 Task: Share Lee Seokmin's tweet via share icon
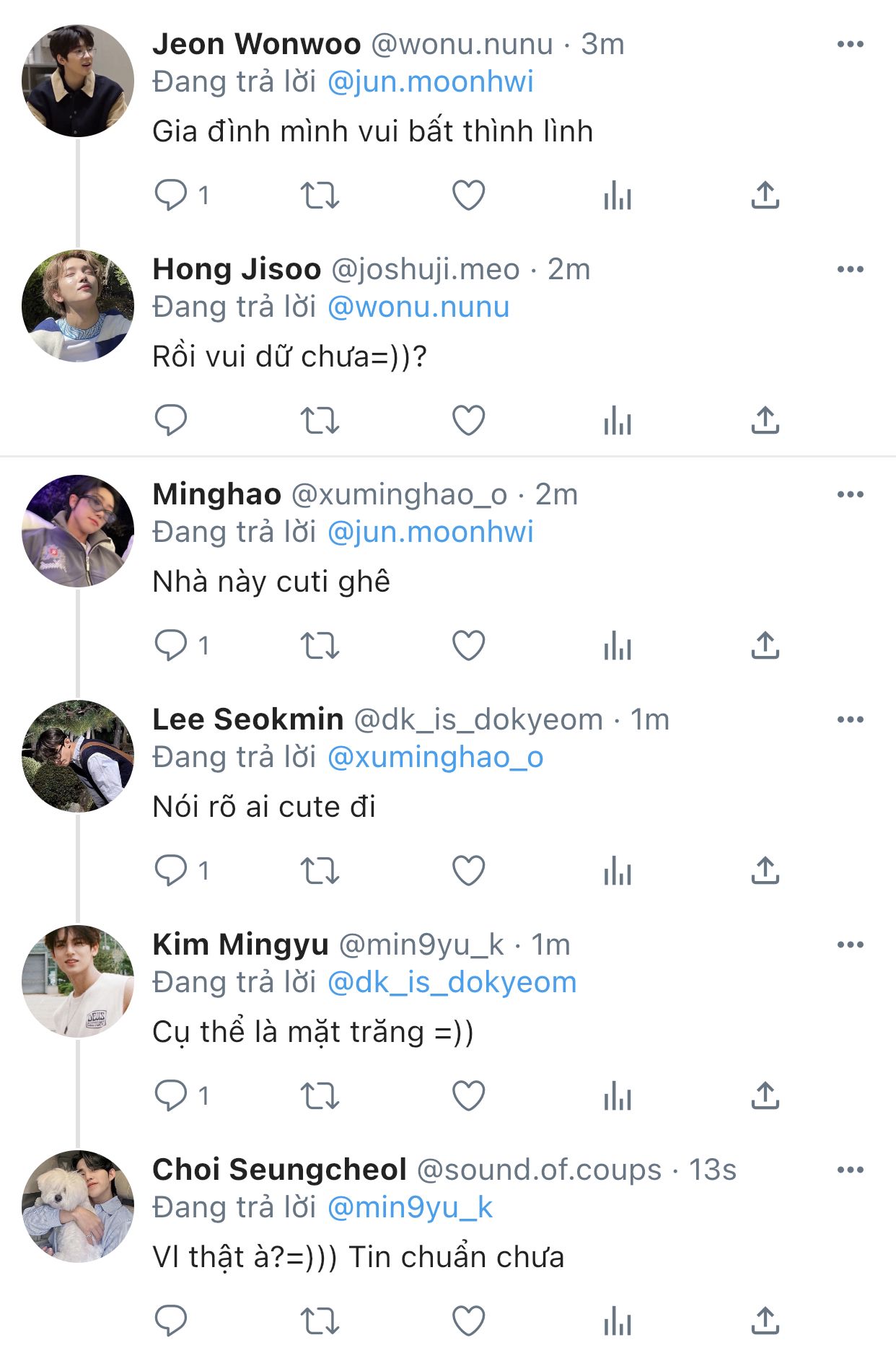point(765,870)
